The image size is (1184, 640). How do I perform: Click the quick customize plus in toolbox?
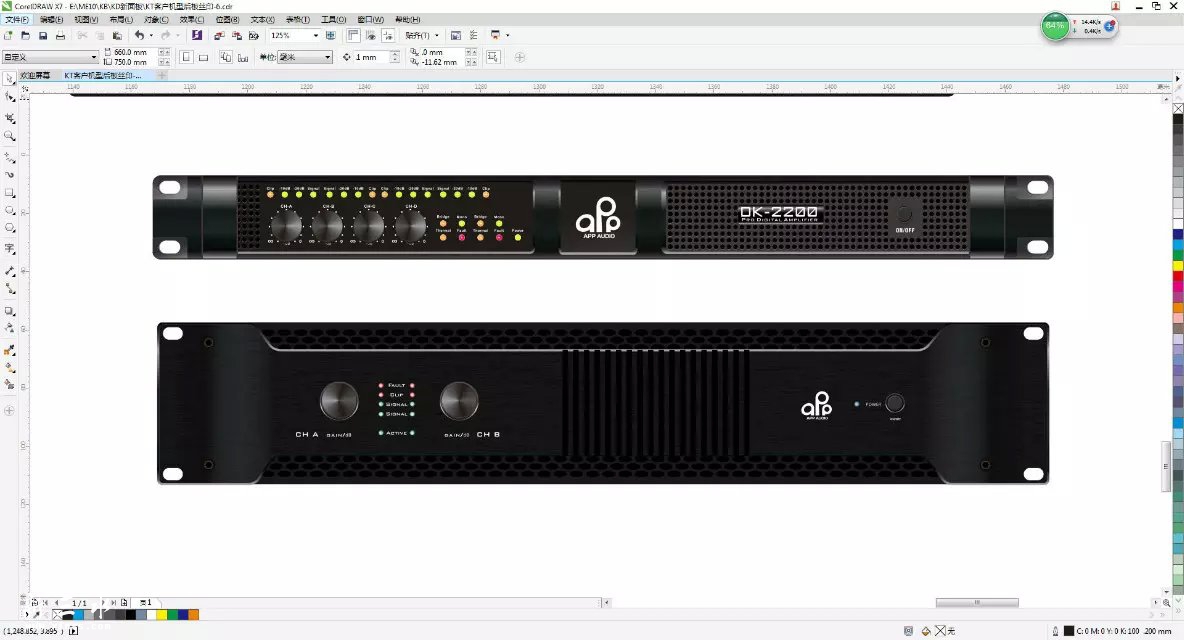tap(10, 411)
